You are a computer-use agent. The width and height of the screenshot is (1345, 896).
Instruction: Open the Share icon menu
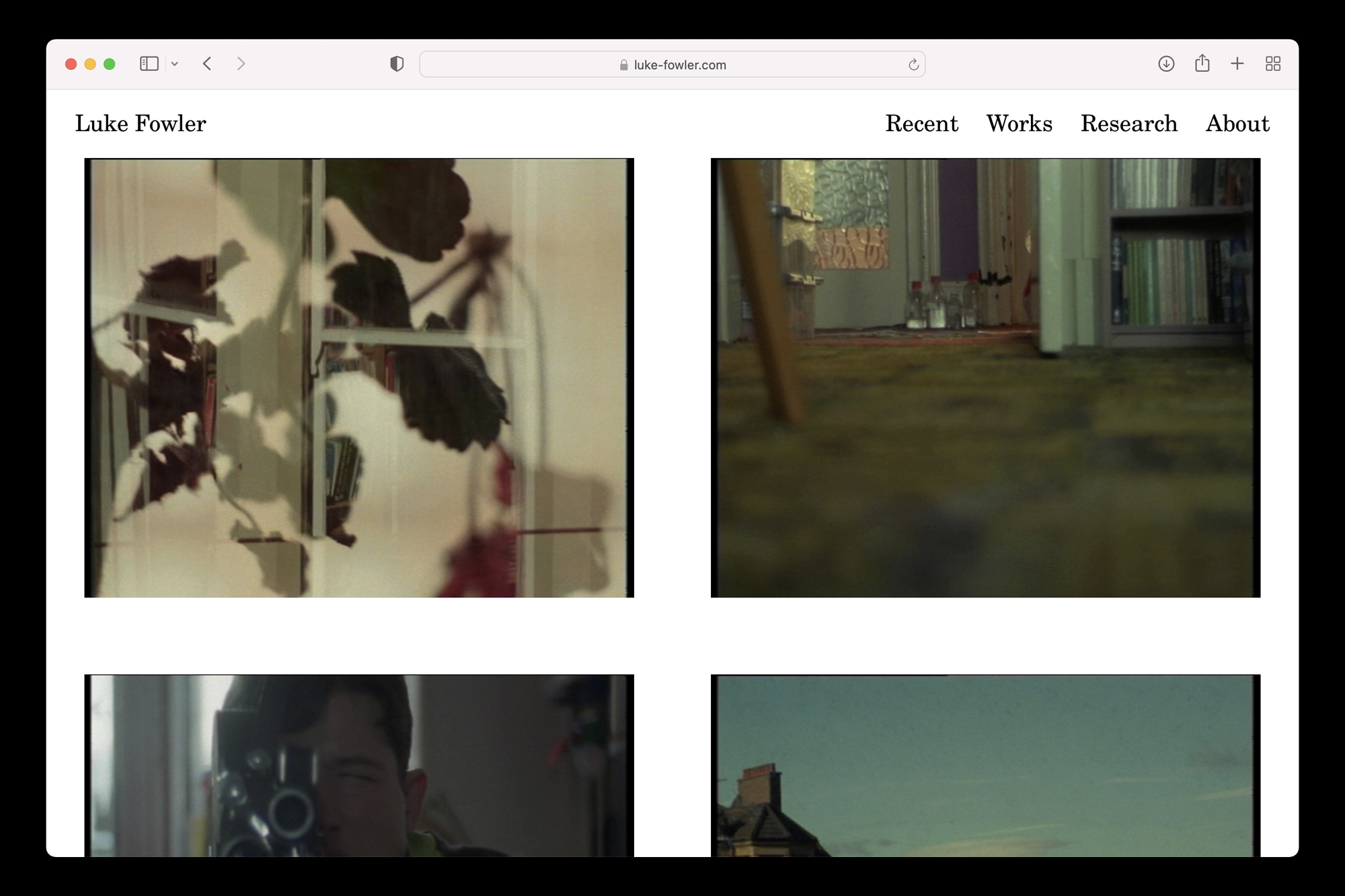(1202, 64)
